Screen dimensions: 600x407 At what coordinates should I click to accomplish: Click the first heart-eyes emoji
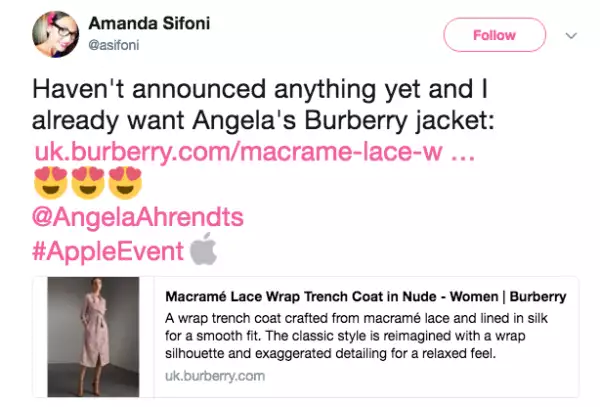(50, 184)
